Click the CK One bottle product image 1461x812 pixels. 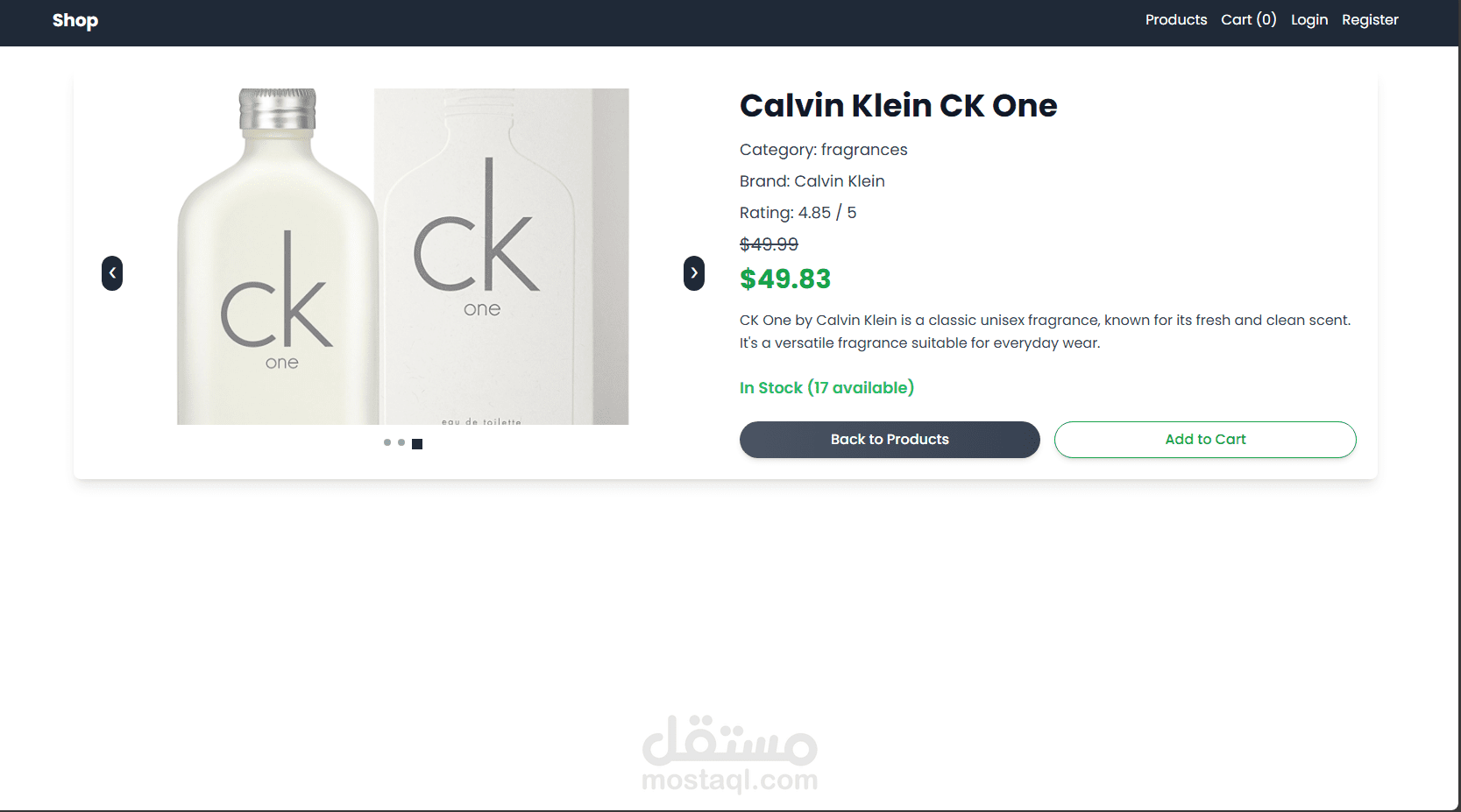pos(277,257)
